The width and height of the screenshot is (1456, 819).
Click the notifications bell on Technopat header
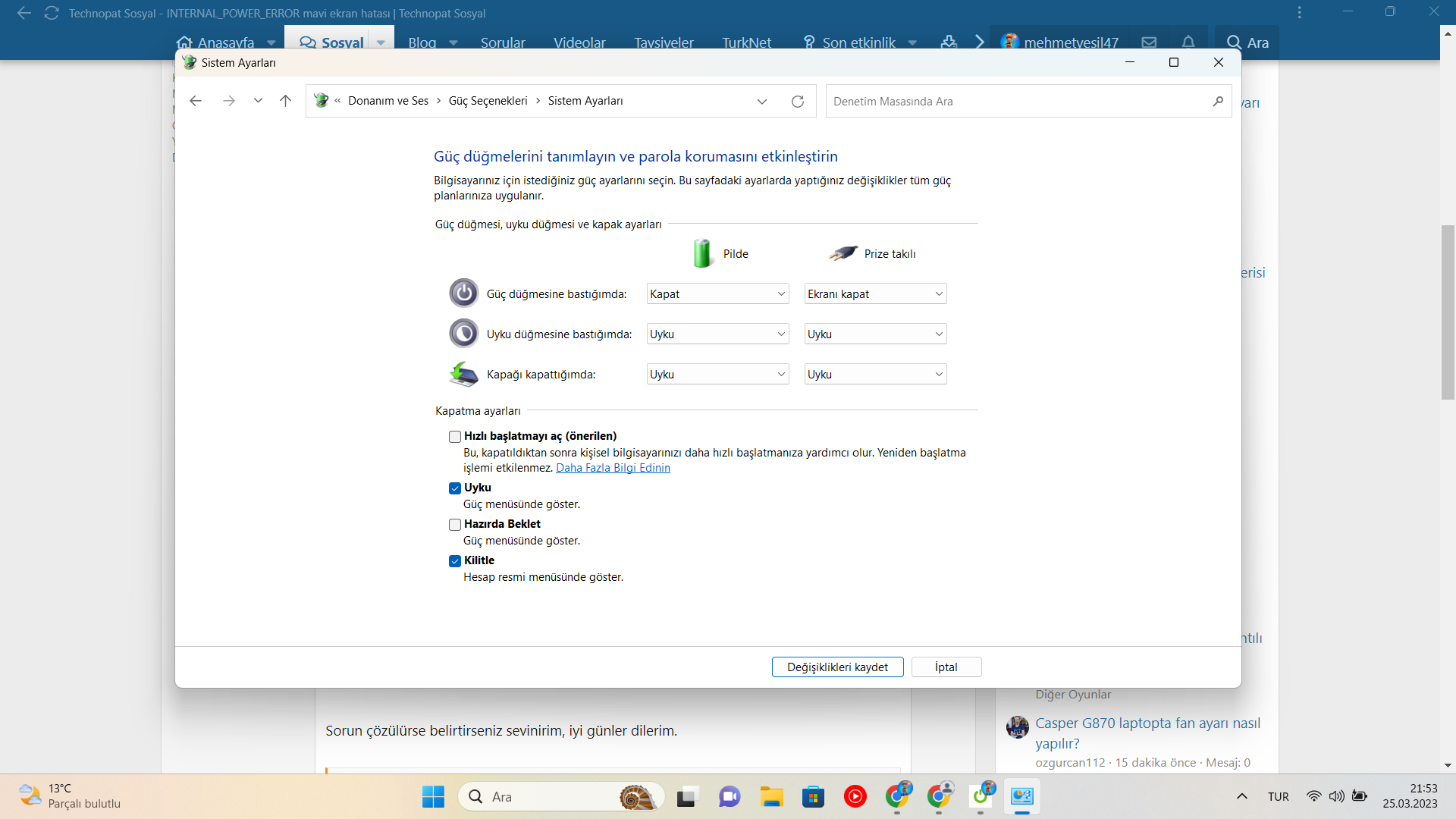coord(1188,42)
